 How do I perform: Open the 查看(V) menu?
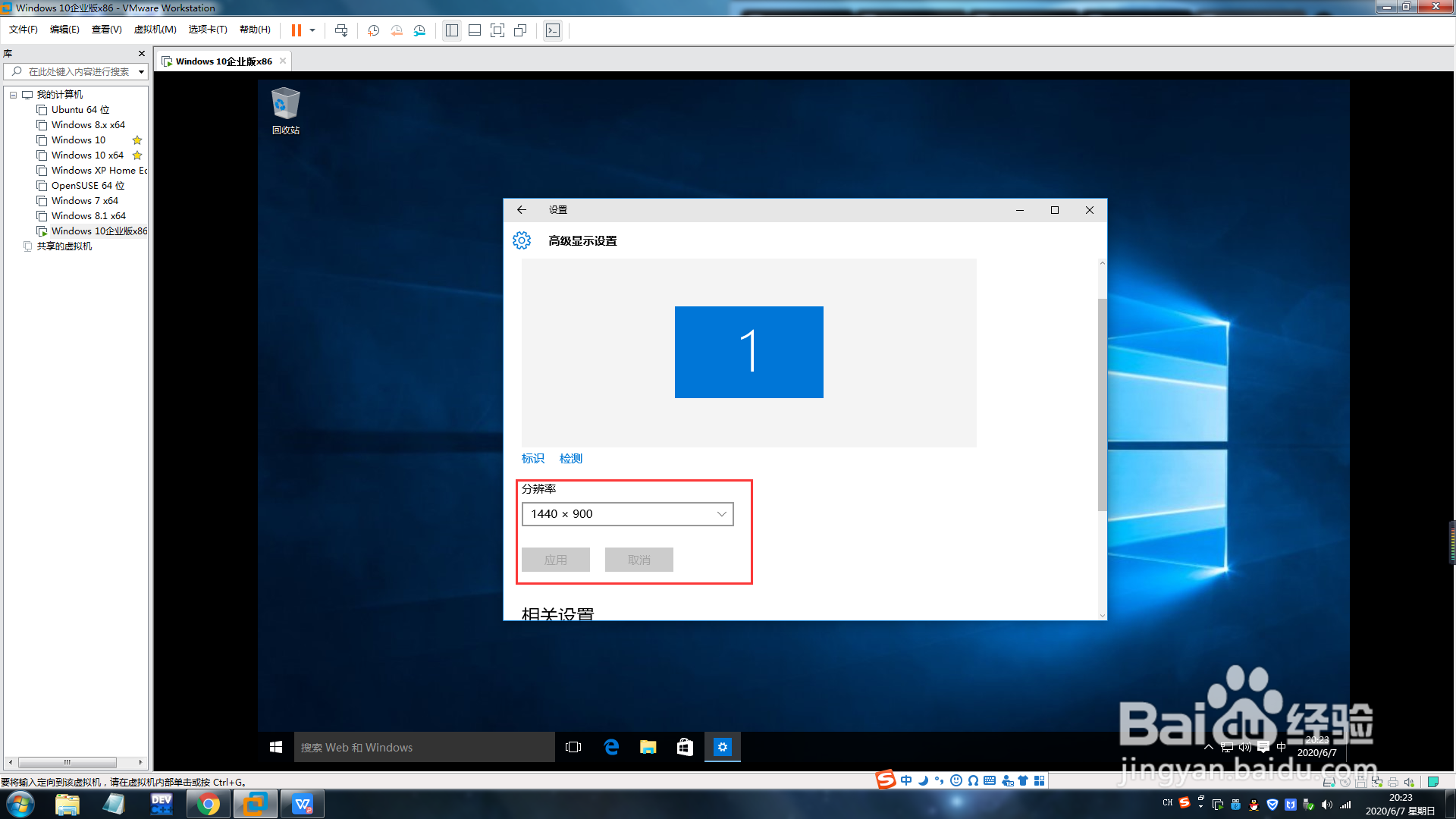pos(106,30)
